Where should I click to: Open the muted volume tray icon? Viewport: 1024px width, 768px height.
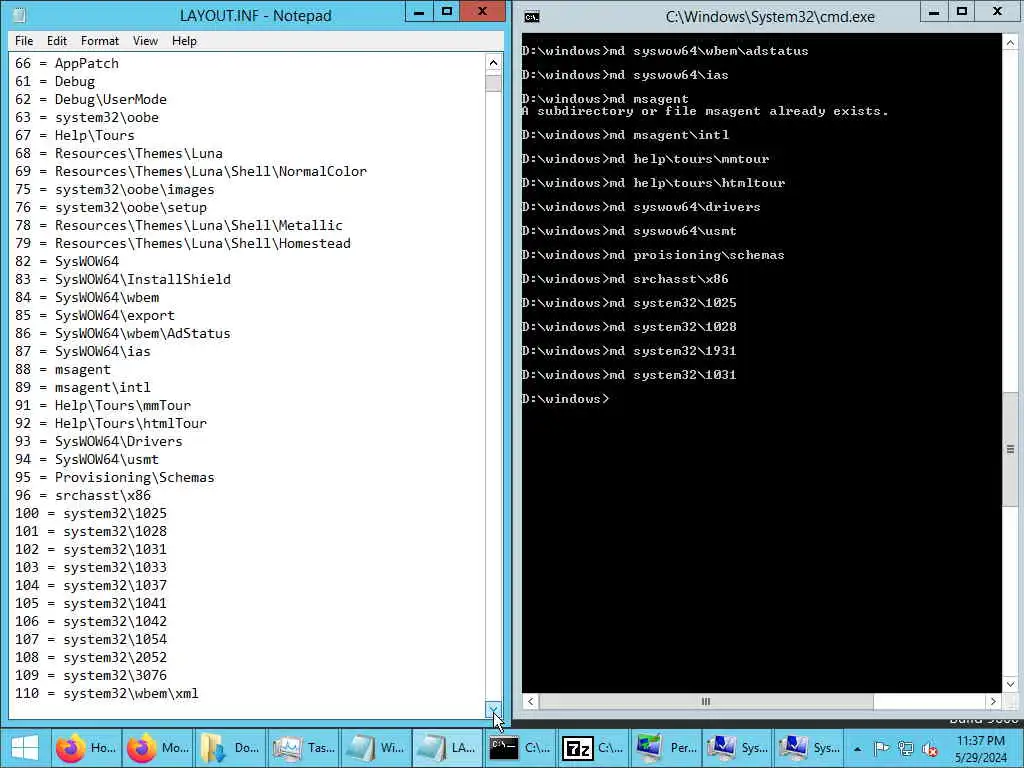click(x=929, y=749)
